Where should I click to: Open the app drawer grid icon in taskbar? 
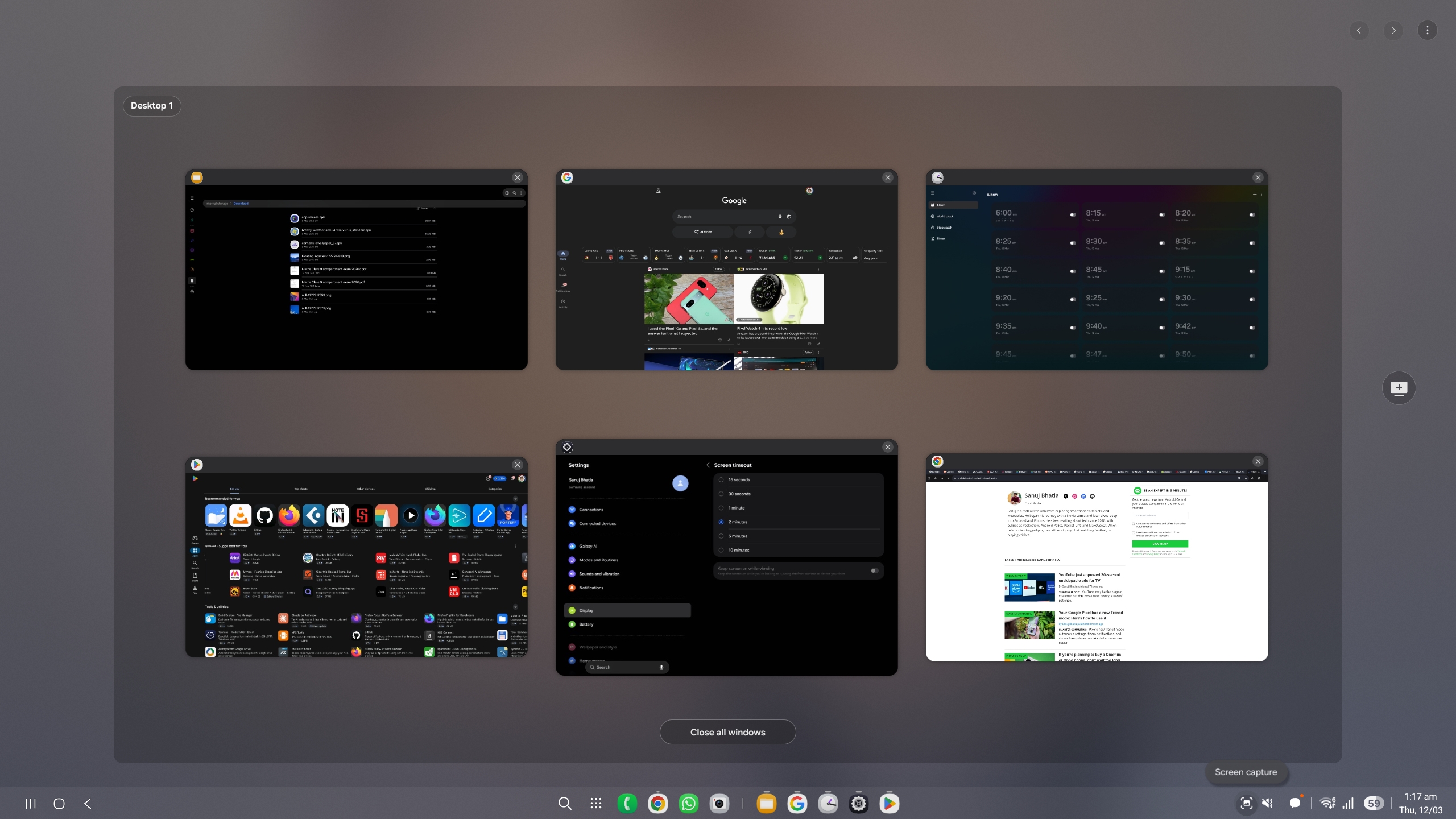click(595, 803)
